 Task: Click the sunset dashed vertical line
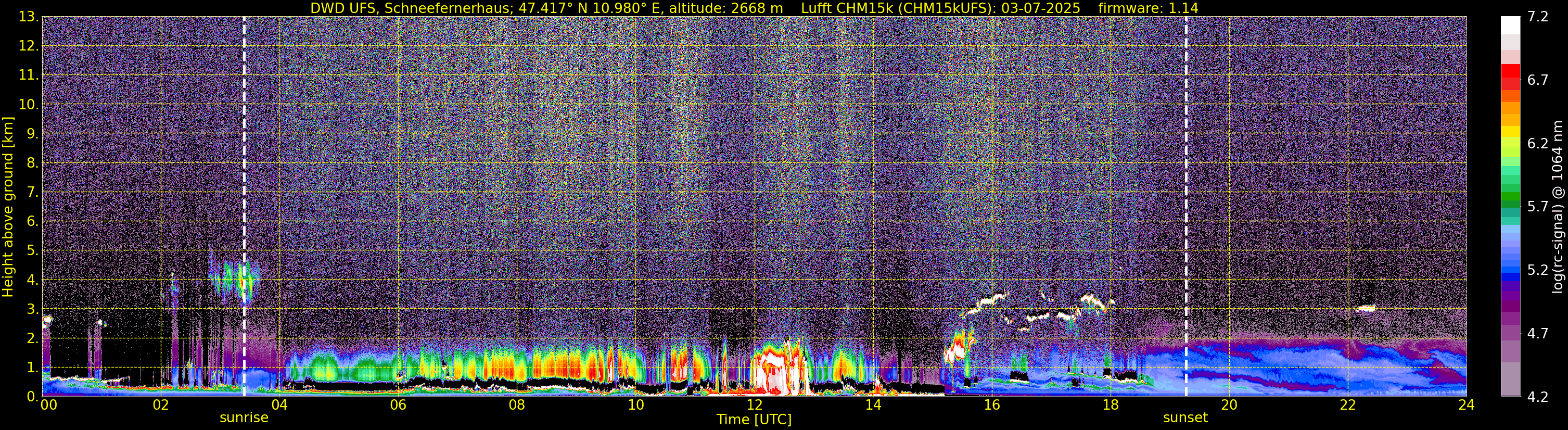pyautogui.click(x=1187, y=207)
